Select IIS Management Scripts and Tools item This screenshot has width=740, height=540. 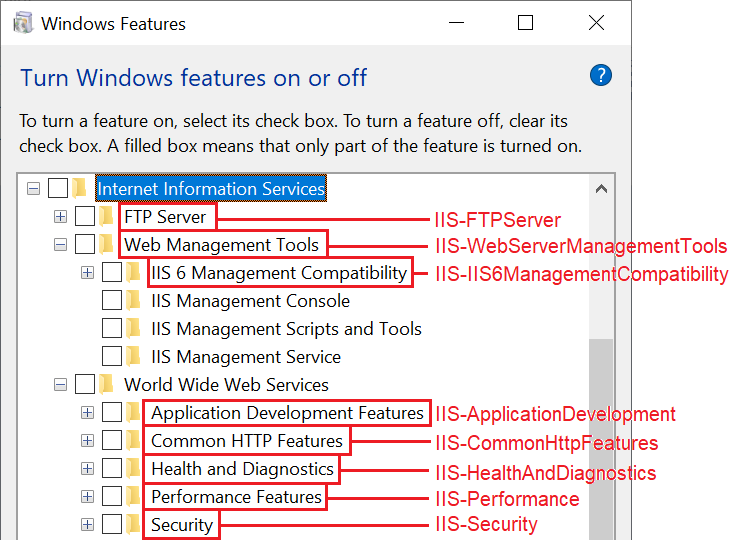[x=286, y=329]
